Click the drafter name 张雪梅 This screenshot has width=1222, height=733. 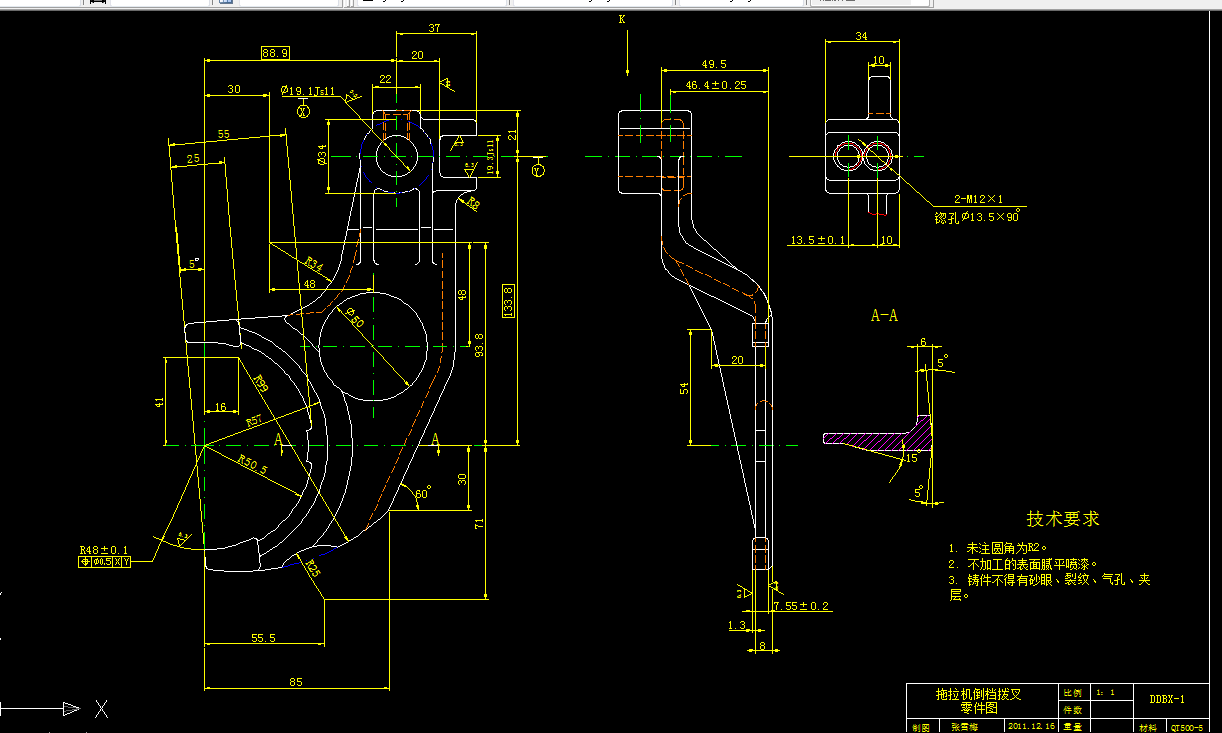965,726
